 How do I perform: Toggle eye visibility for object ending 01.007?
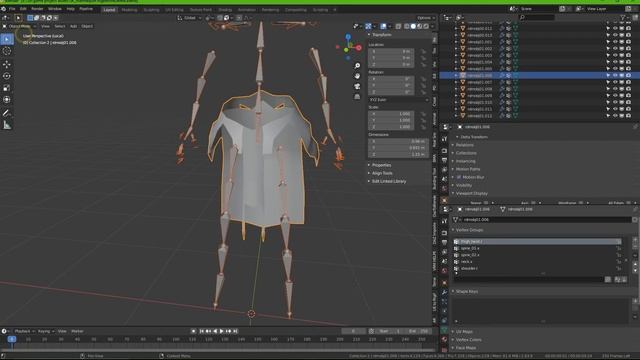pyautogui.click(x=615, y=82)
